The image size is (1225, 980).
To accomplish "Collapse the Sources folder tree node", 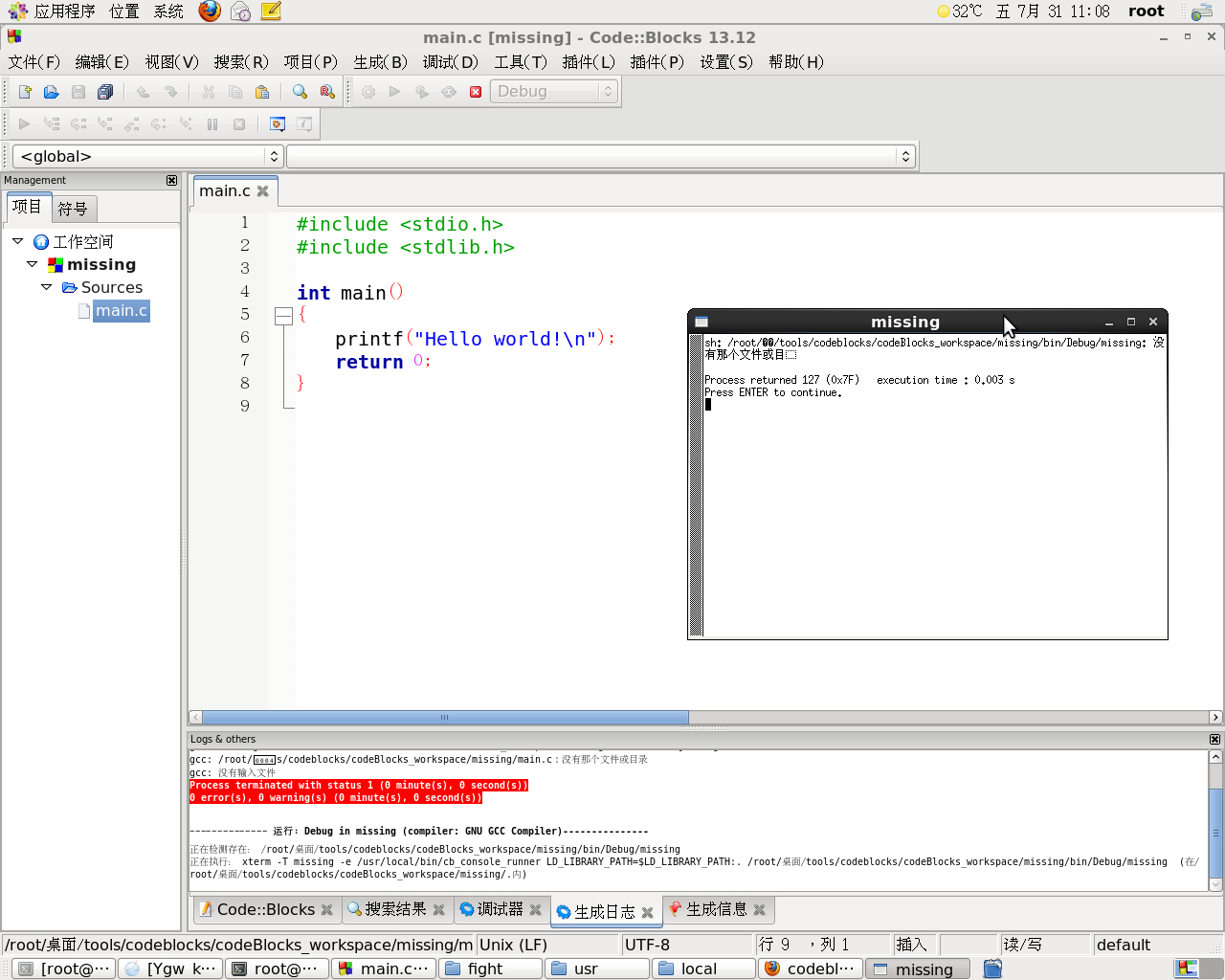I will pyautogui.click(x=46, y=287).
